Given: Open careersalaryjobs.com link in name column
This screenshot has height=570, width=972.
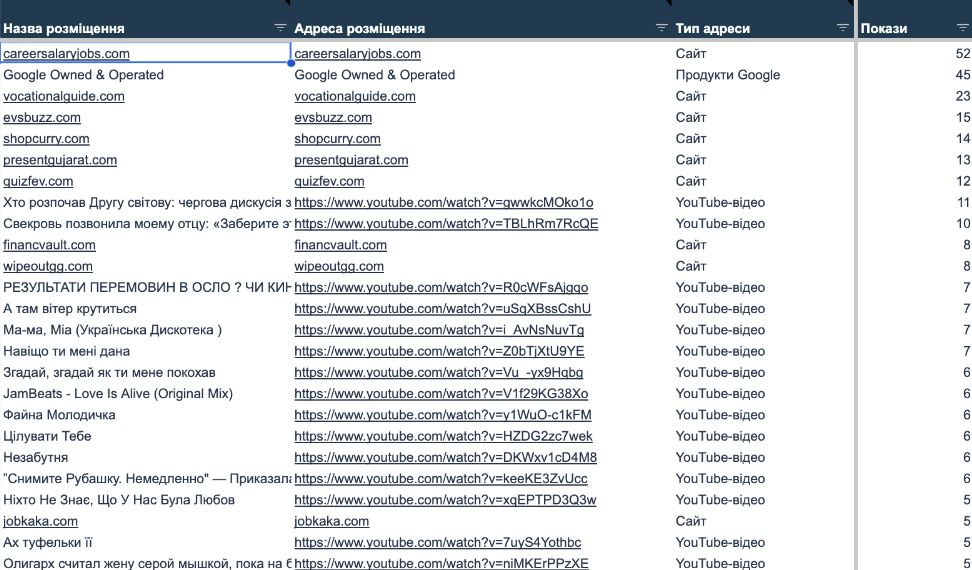Looking at the screenshot, I should [66, 53].
